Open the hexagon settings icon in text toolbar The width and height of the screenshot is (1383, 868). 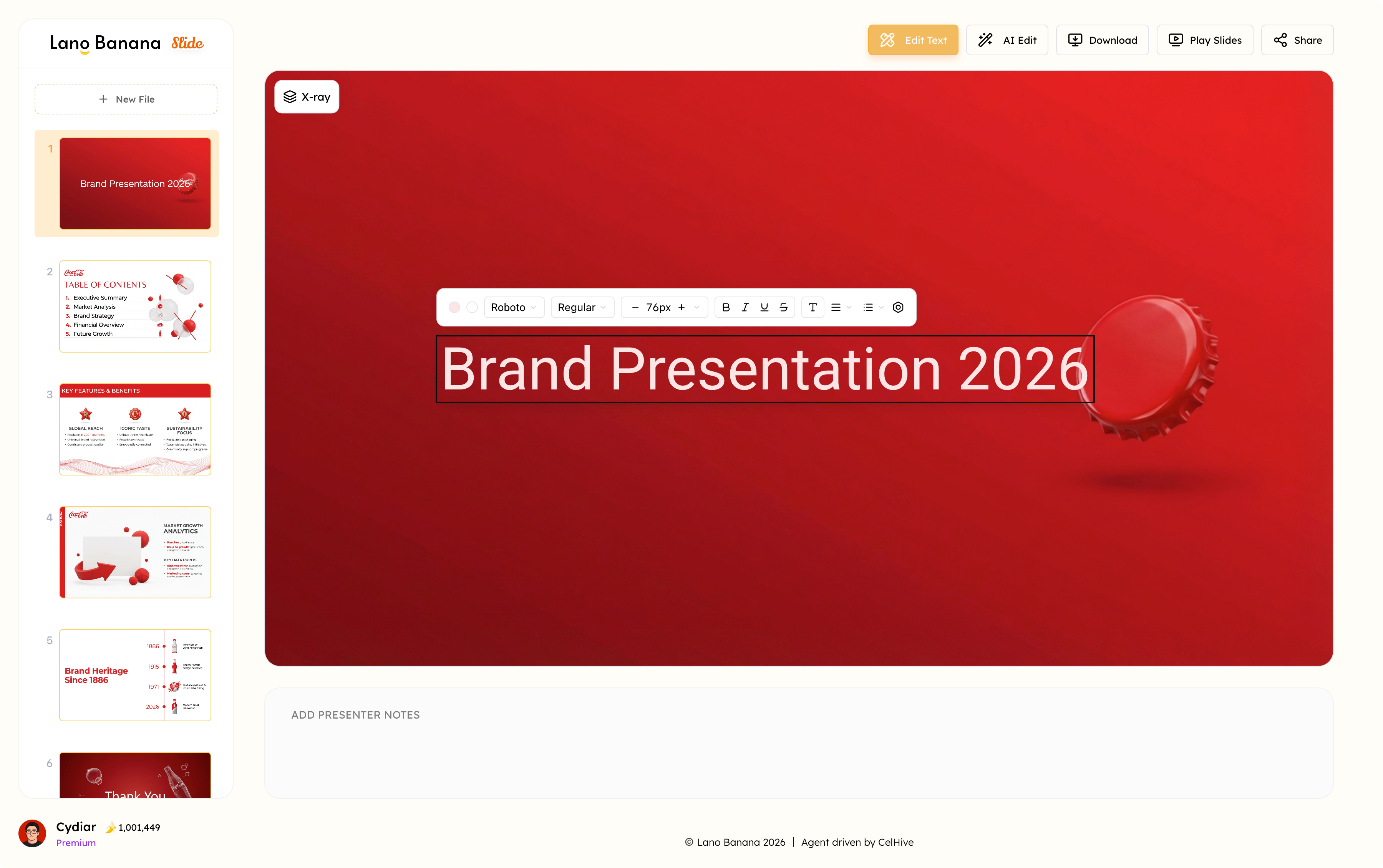click(x=898, y=307)
